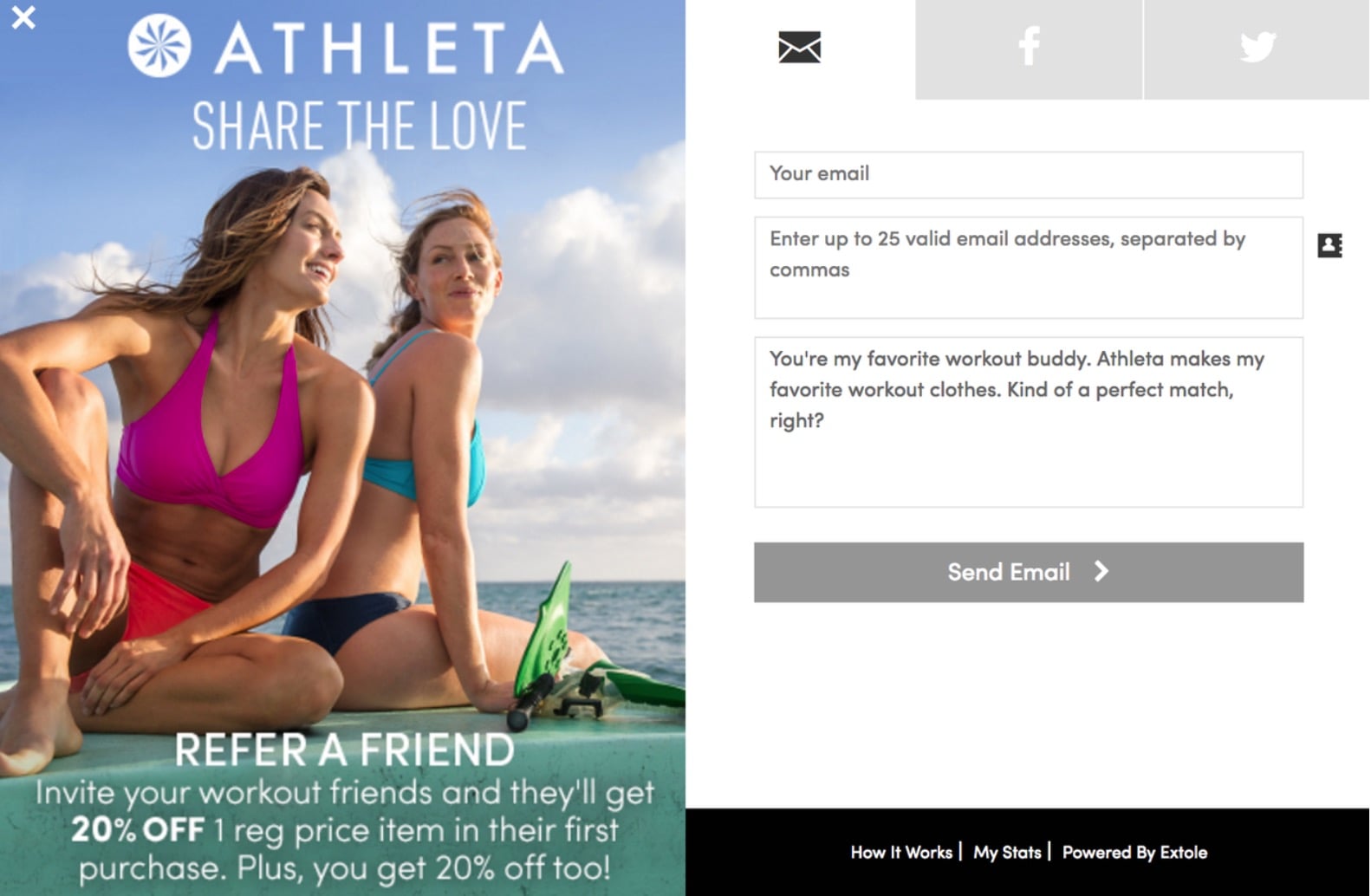View the My Stats link
1371x896 pixels.
pyautogui.click(x=1007, y=853)
